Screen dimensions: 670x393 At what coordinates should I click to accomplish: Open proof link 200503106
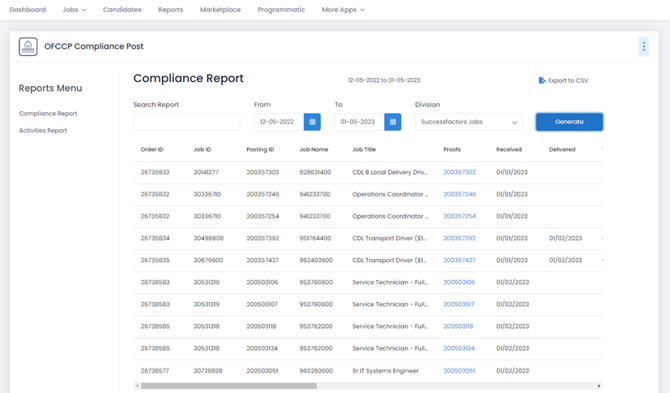pyautogui.click(x=459, y=282)
